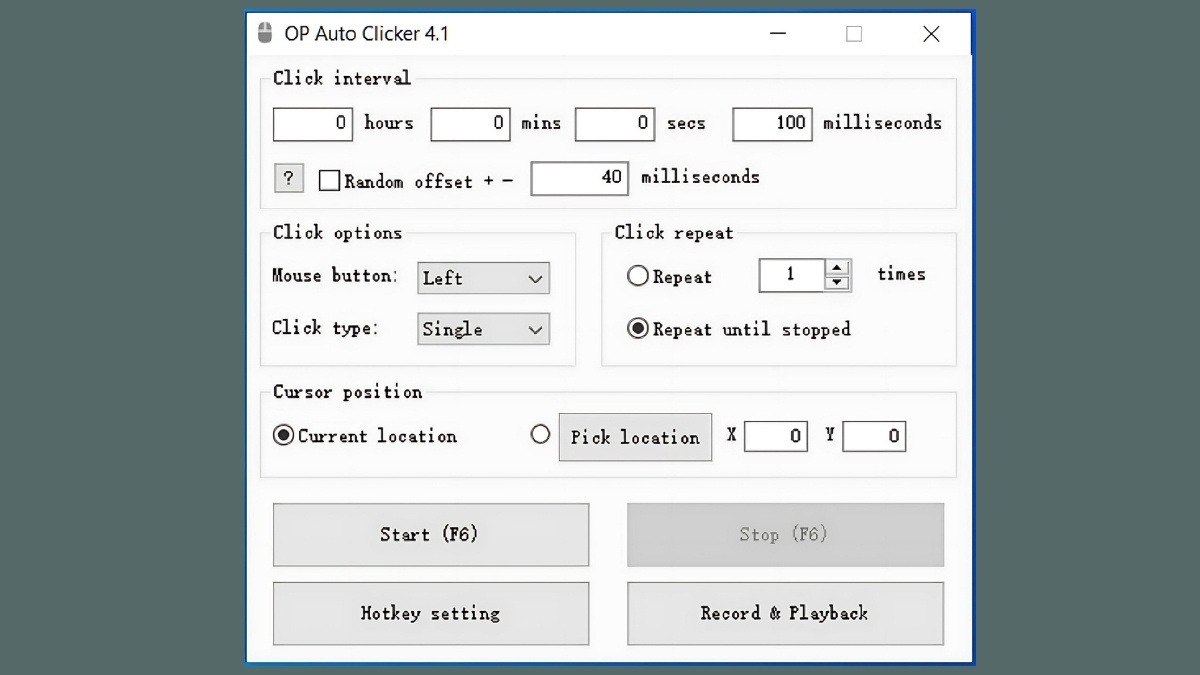The width and height of the screenshot is (1200, 675).
Task: Click the mouse icon in the title bar
Action: (265, 33)
